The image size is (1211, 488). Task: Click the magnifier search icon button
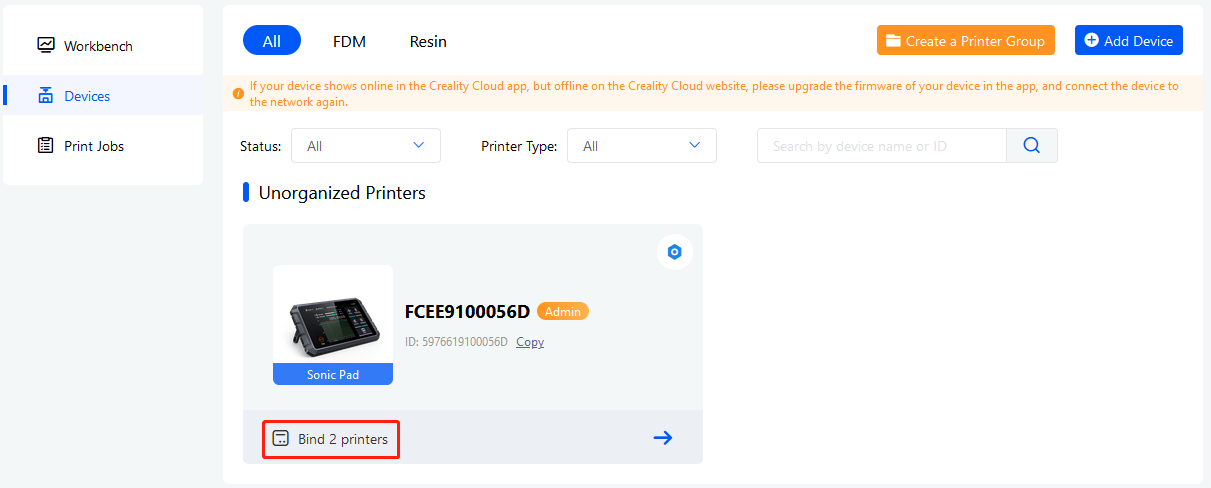pos(1032,146)
